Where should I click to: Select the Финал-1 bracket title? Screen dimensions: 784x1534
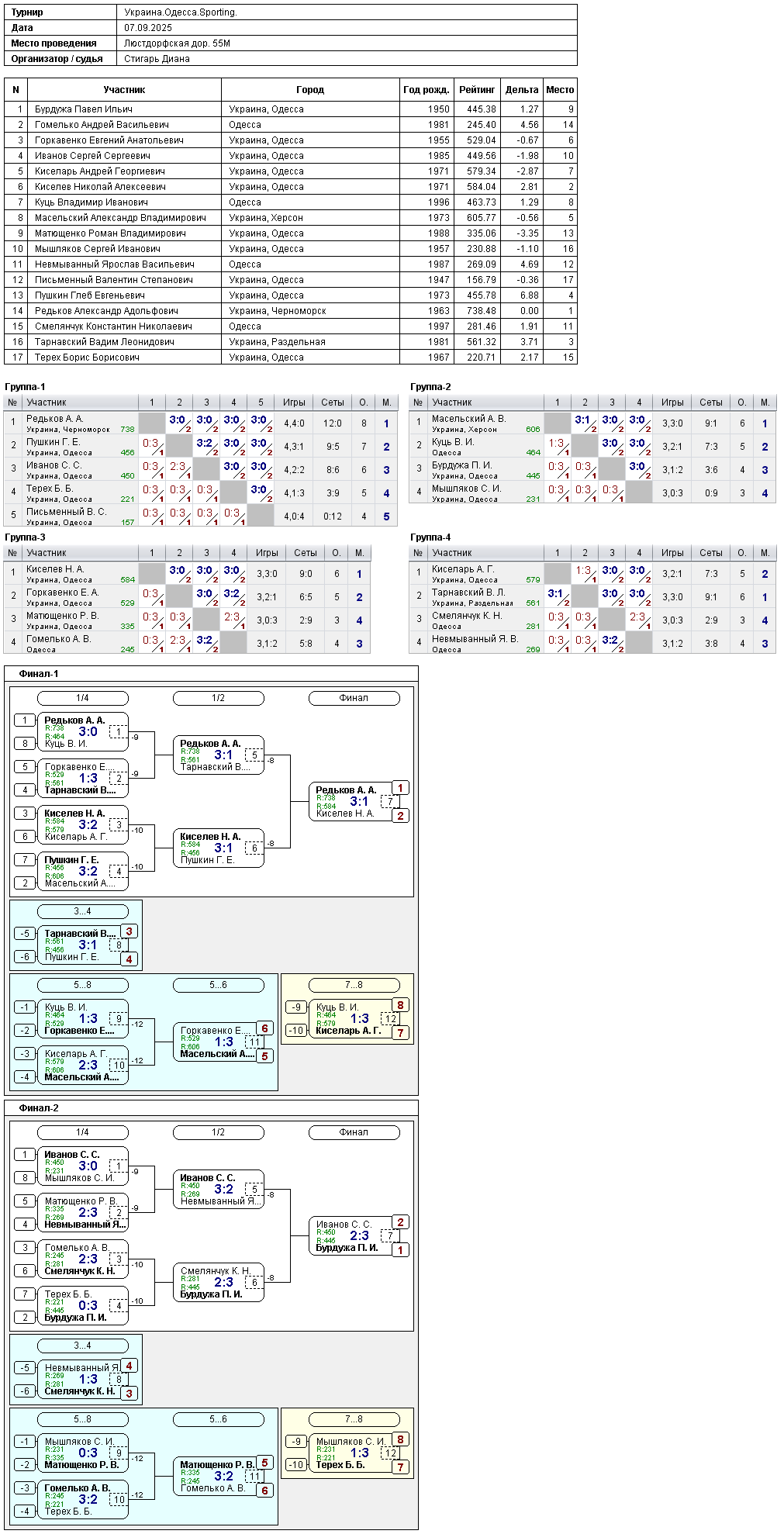tap(39, 674)
